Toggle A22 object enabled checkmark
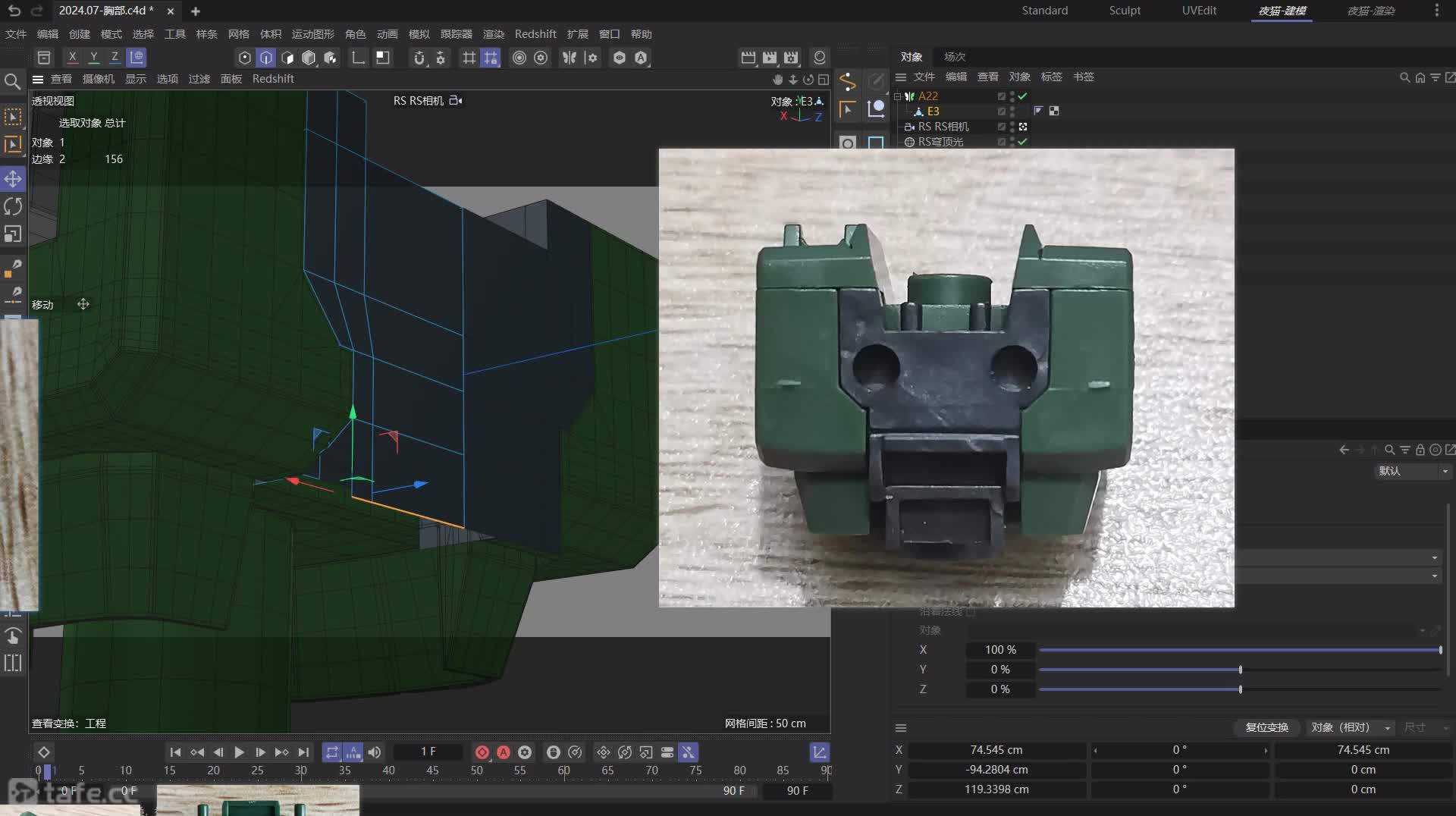Viewport: 1456px width, 816px height. [x=1023, y=96]
